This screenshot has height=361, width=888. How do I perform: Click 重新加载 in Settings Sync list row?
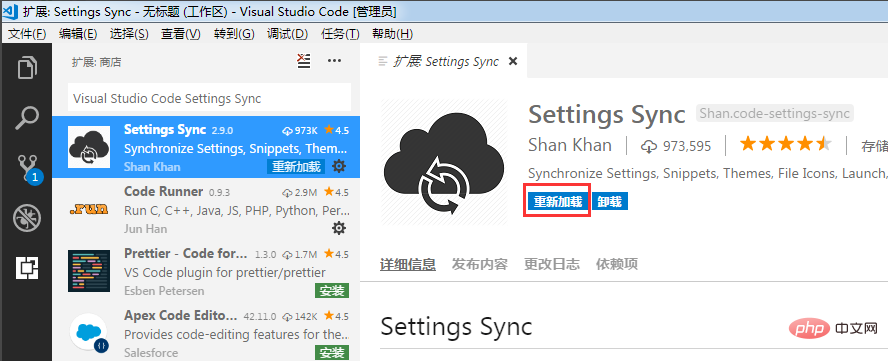(x=296, y=167)
